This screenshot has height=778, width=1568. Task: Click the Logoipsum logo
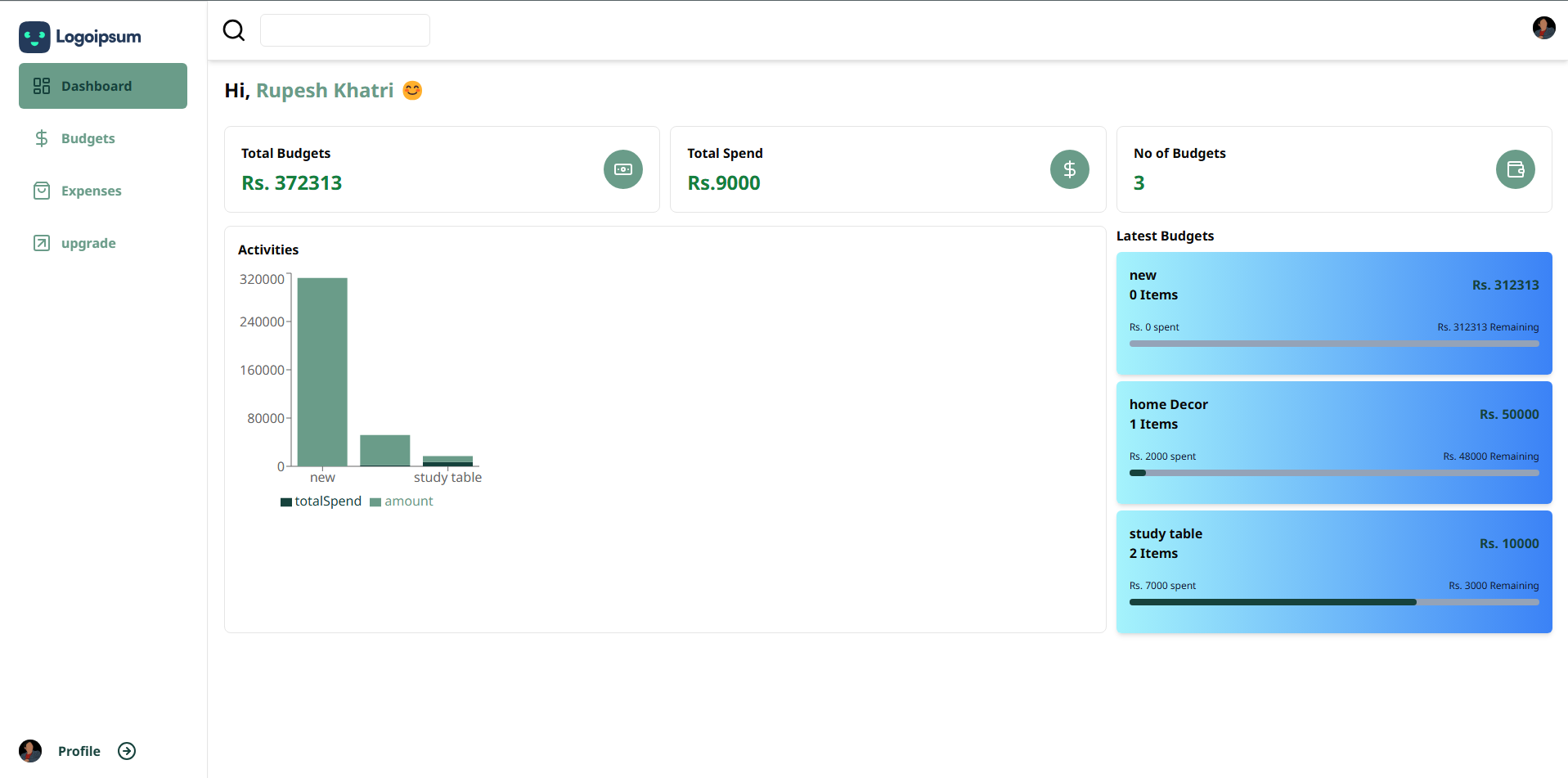(80, 37)
